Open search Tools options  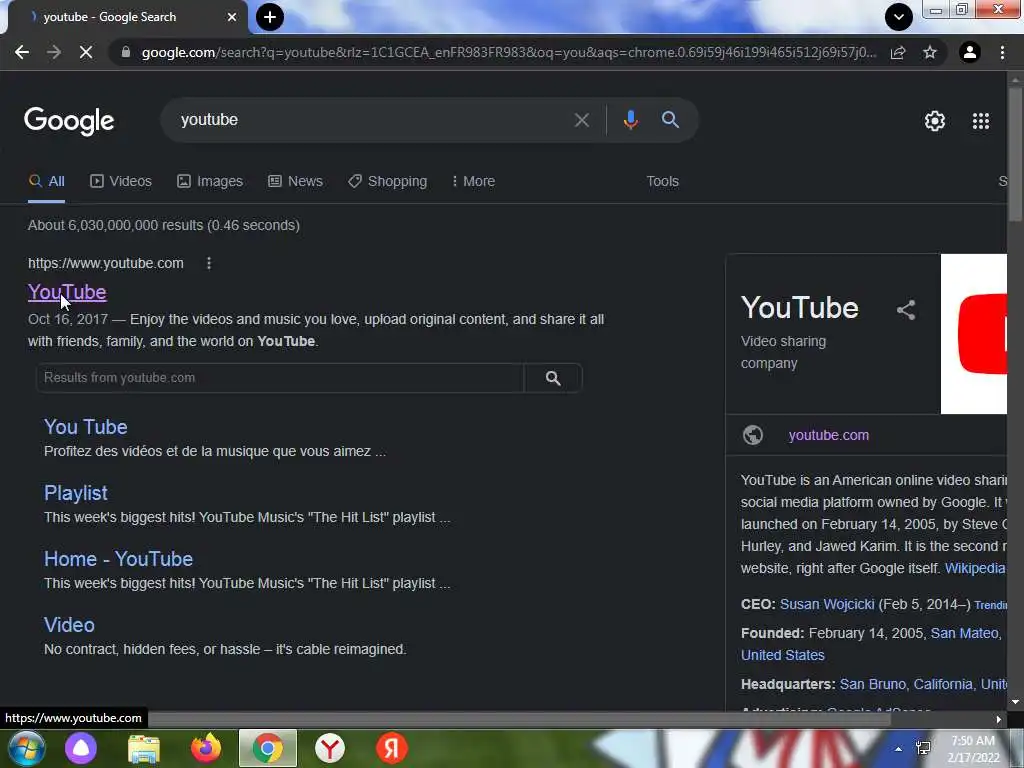(x=662, y=182)
